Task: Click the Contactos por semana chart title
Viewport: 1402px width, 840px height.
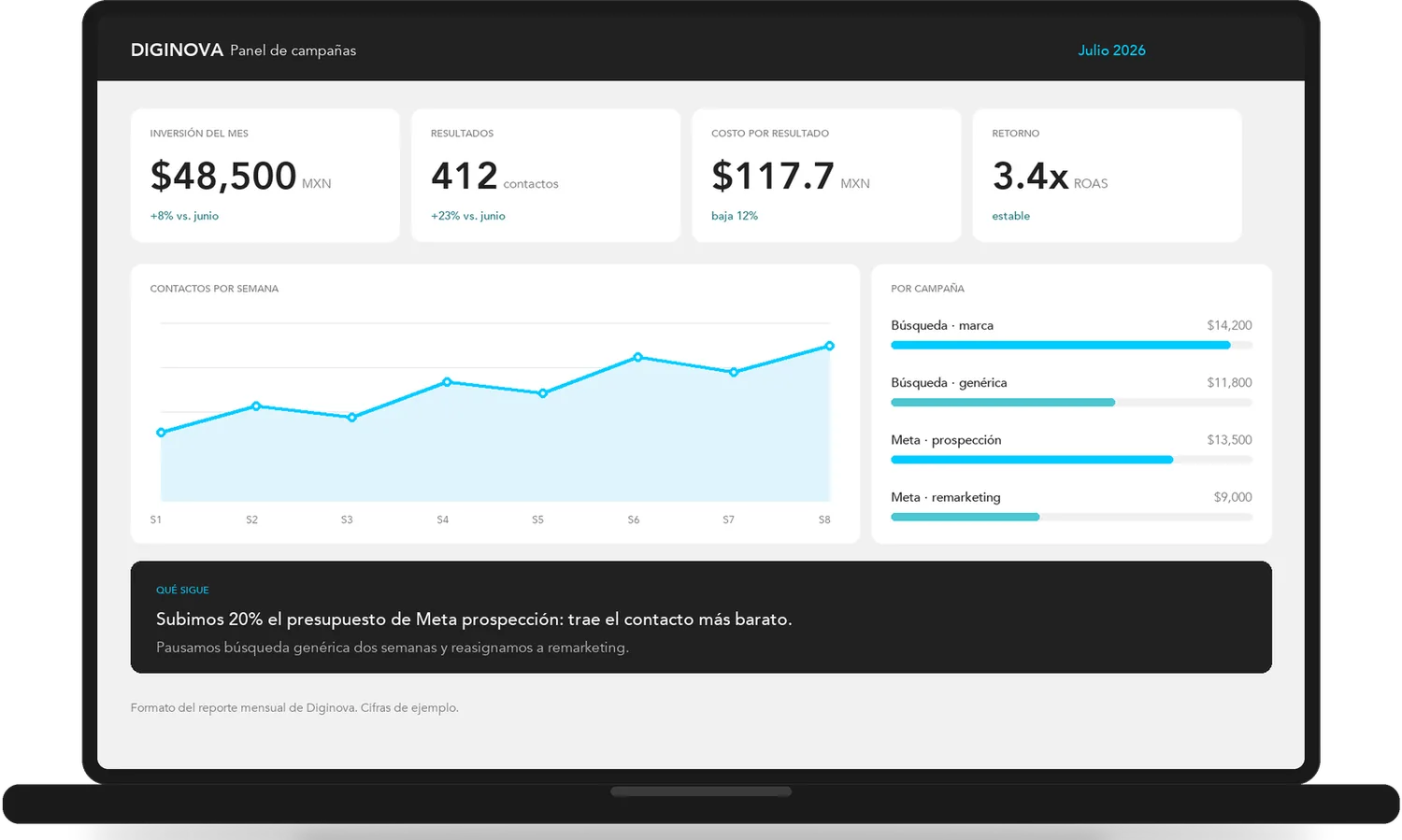Action: point(214,289)
